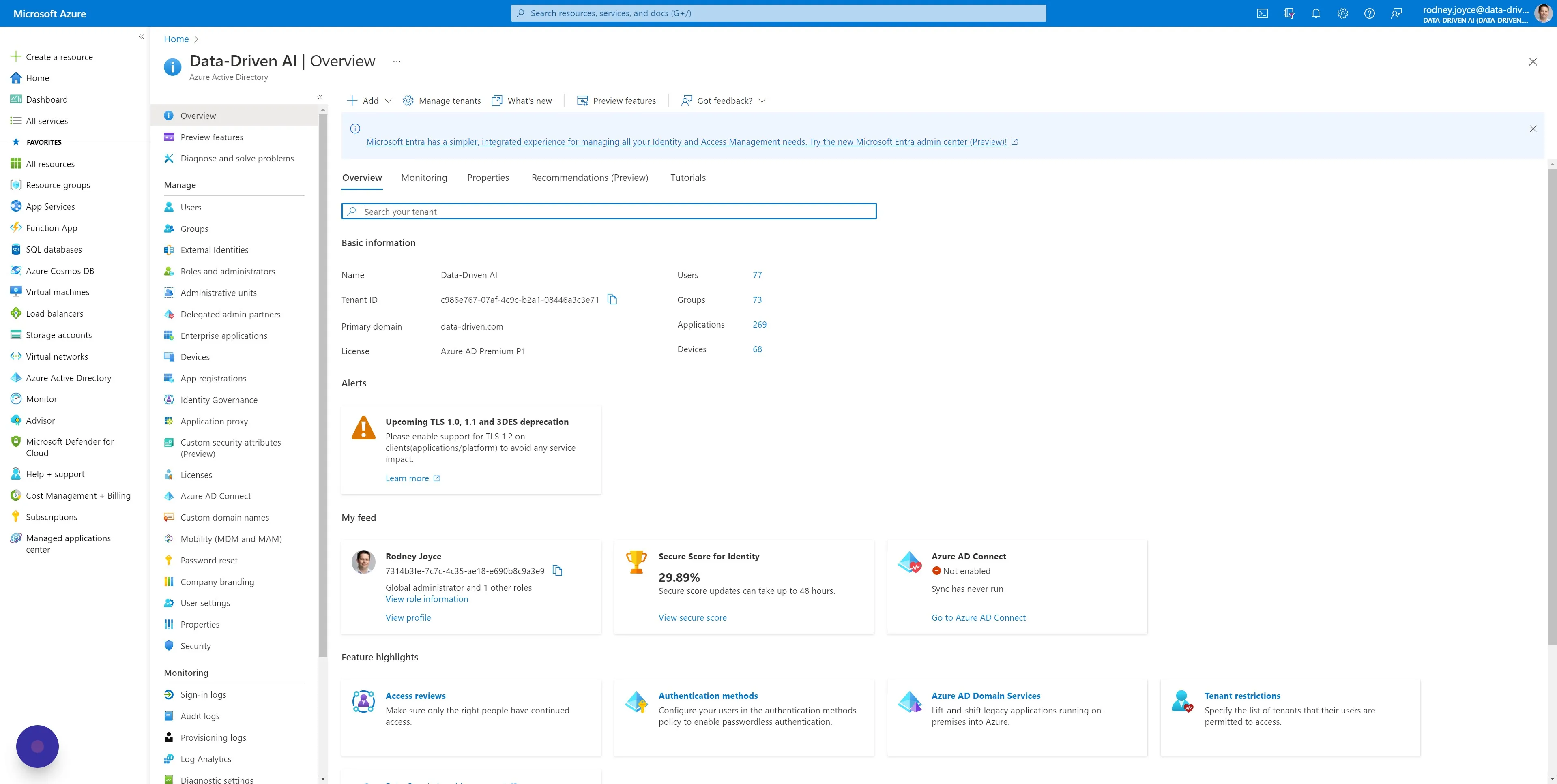Open the directories and subscriptions filter icon
The image size is (1557, 784).
click(1289, 13)
